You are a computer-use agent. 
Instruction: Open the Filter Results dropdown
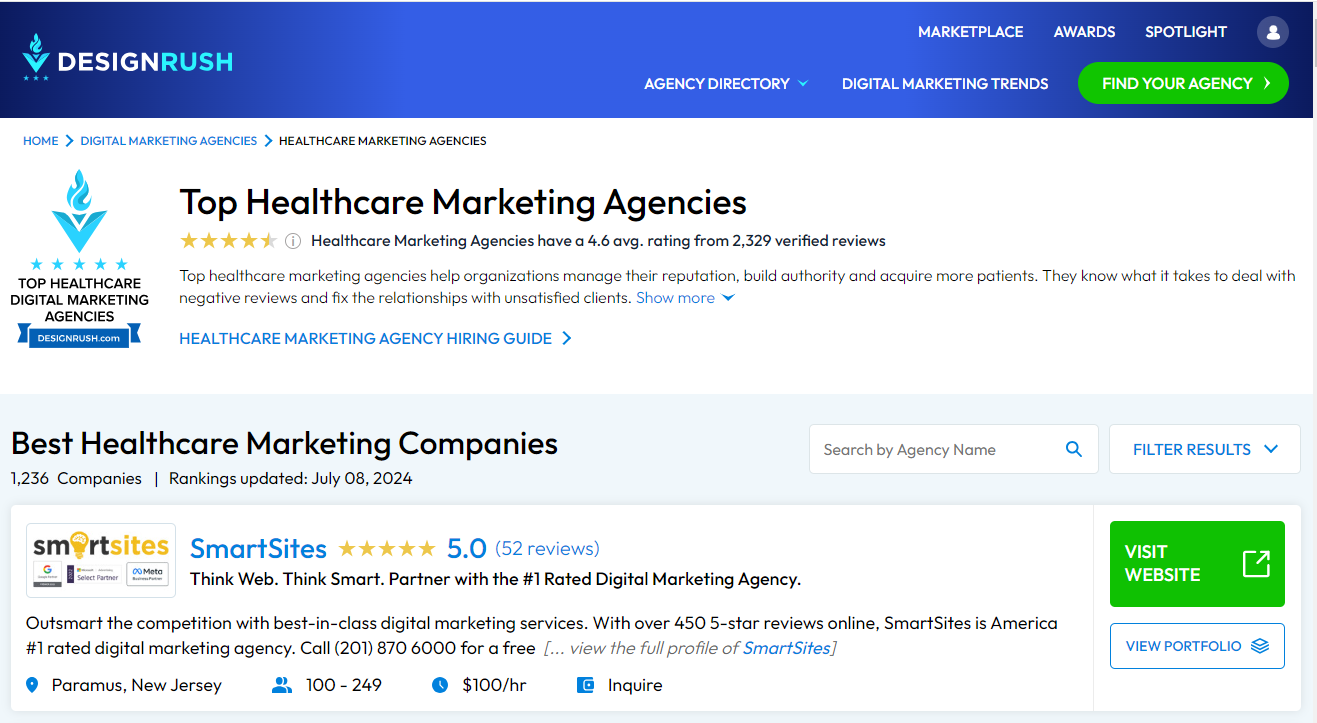click(x=1205, y=449)
